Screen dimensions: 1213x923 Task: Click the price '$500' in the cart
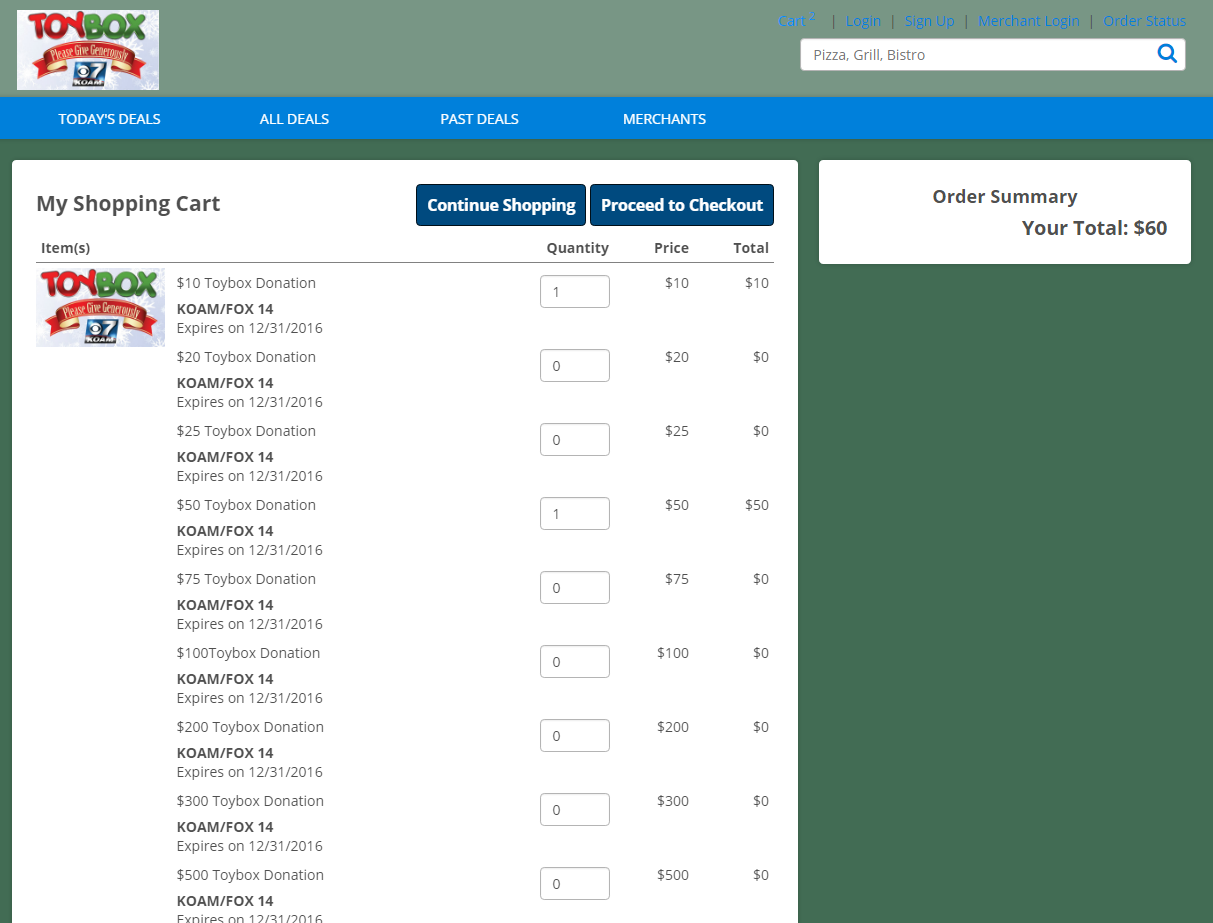pyautogui.click(x=673, y=875)
